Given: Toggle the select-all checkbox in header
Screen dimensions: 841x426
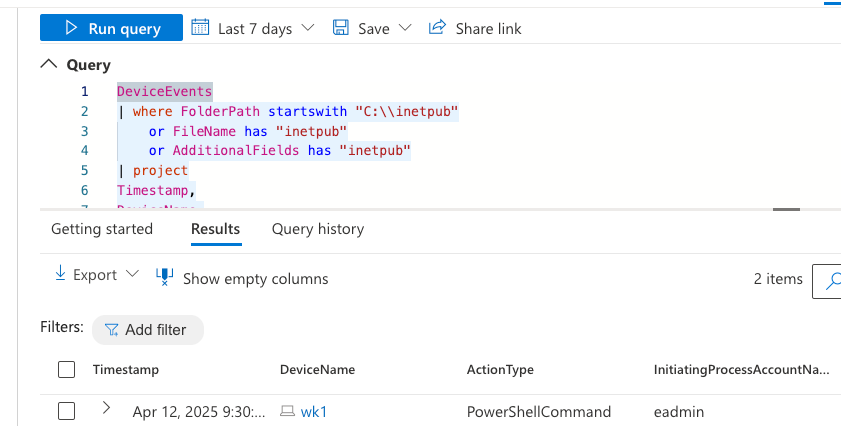Looking at the screenshot, I should click(x=67, y=370).
